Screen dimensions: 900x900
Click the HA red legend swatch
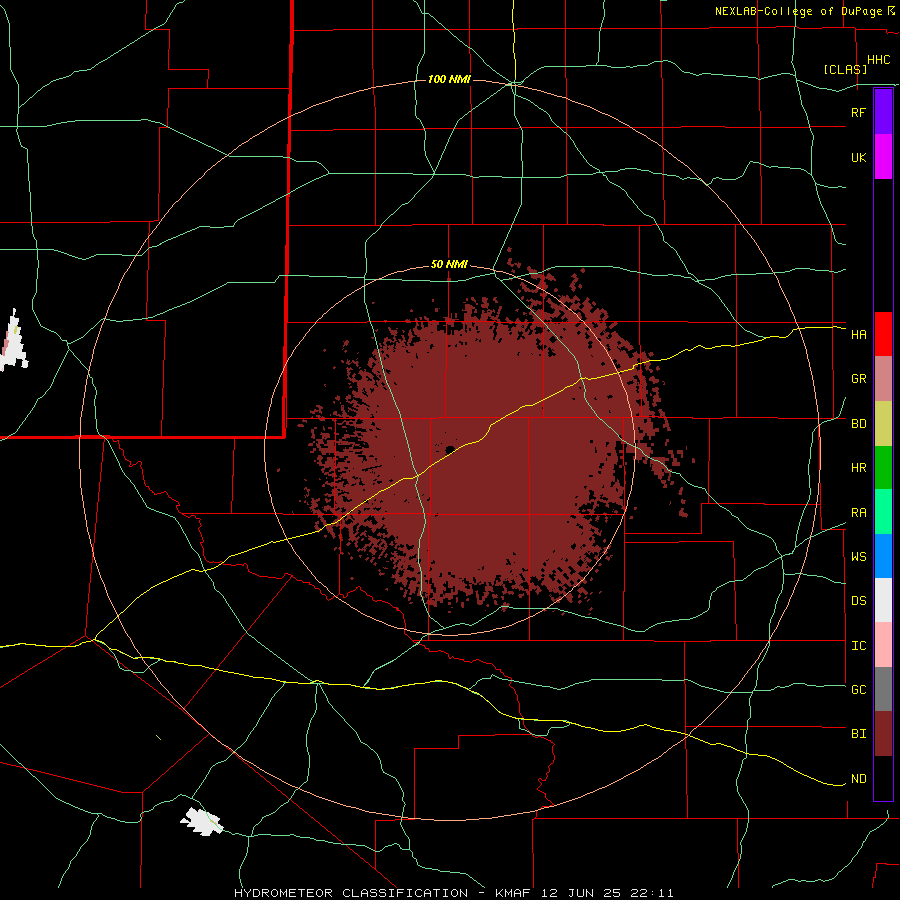pyautogui.click(x=883, y=334)
